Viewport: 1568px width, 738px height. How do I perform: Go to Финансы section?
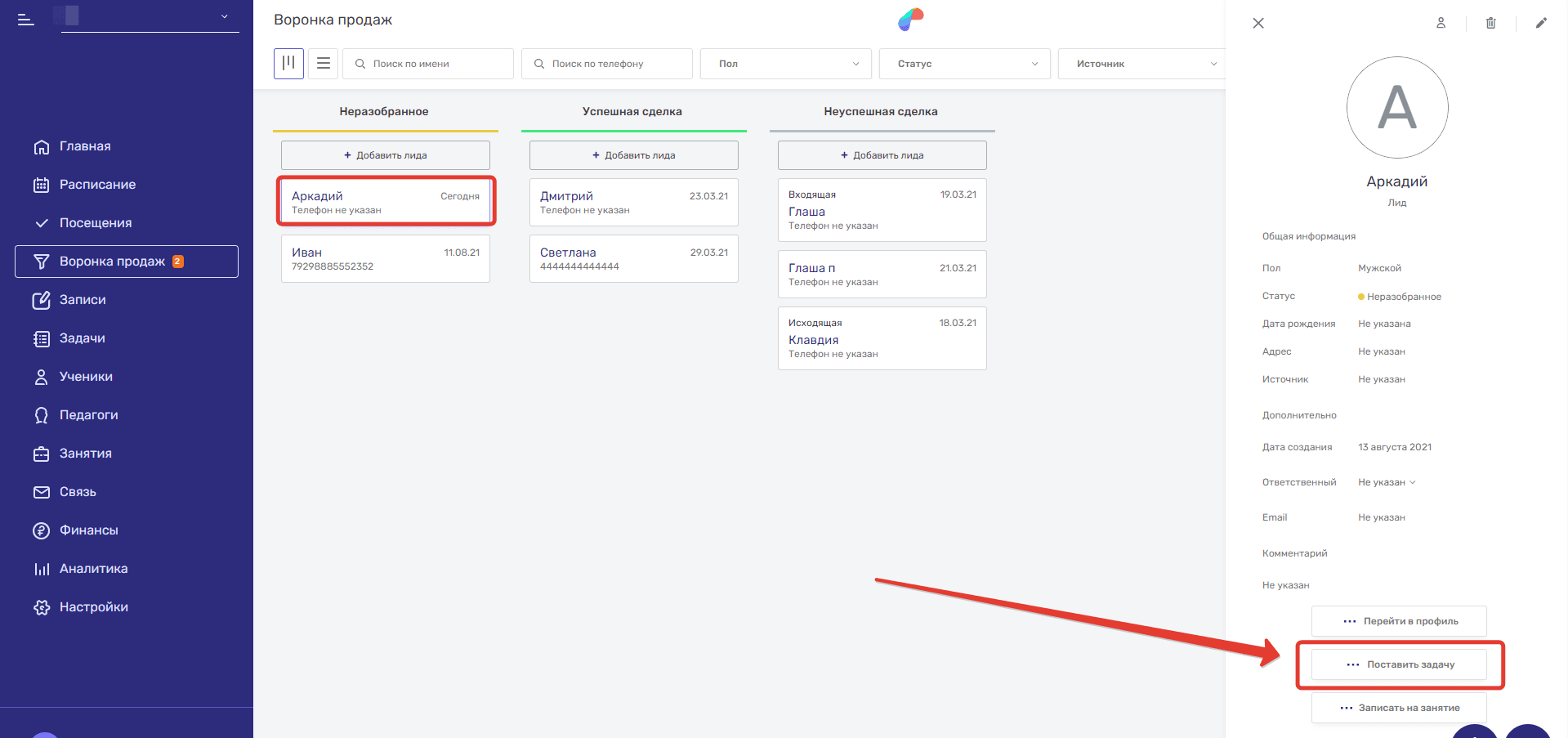(x=88, y=530)
